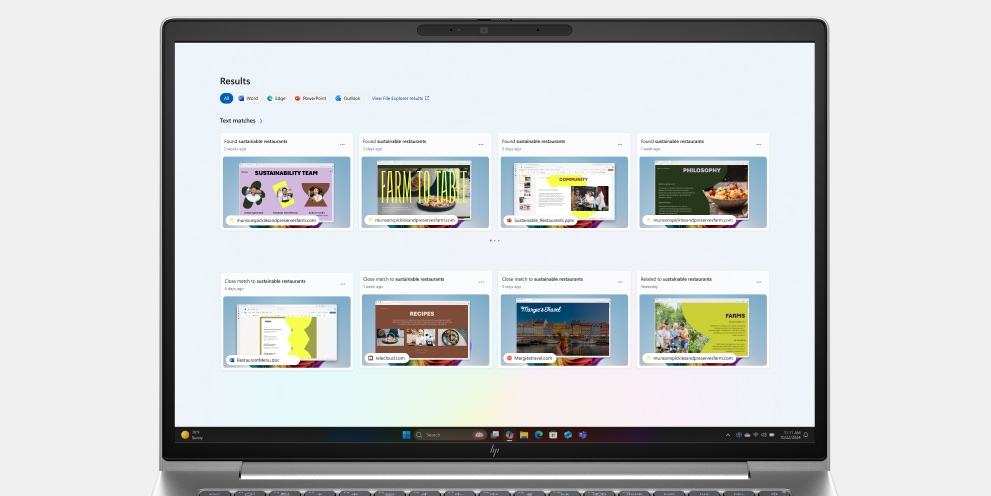Open more options on Farm to Table card

point(481,145)
